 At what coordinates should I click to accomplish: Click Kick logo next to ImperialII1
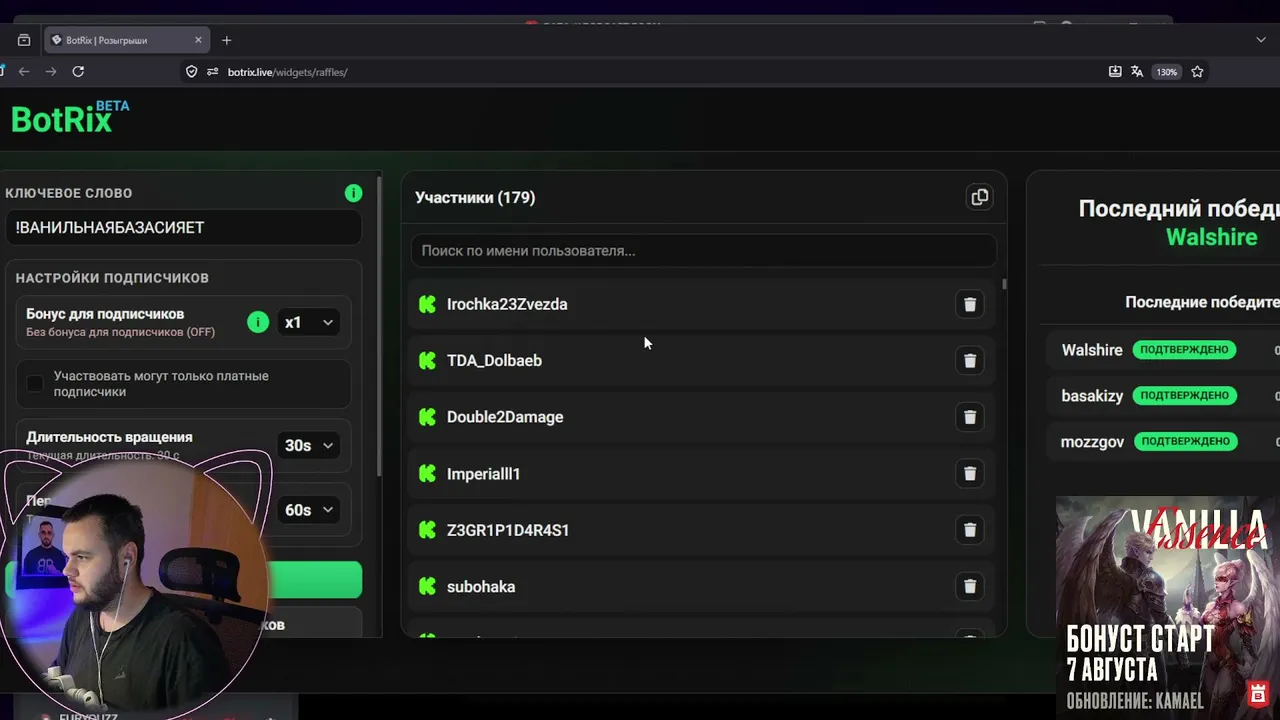pyautogui.click(x=427, y=473)
